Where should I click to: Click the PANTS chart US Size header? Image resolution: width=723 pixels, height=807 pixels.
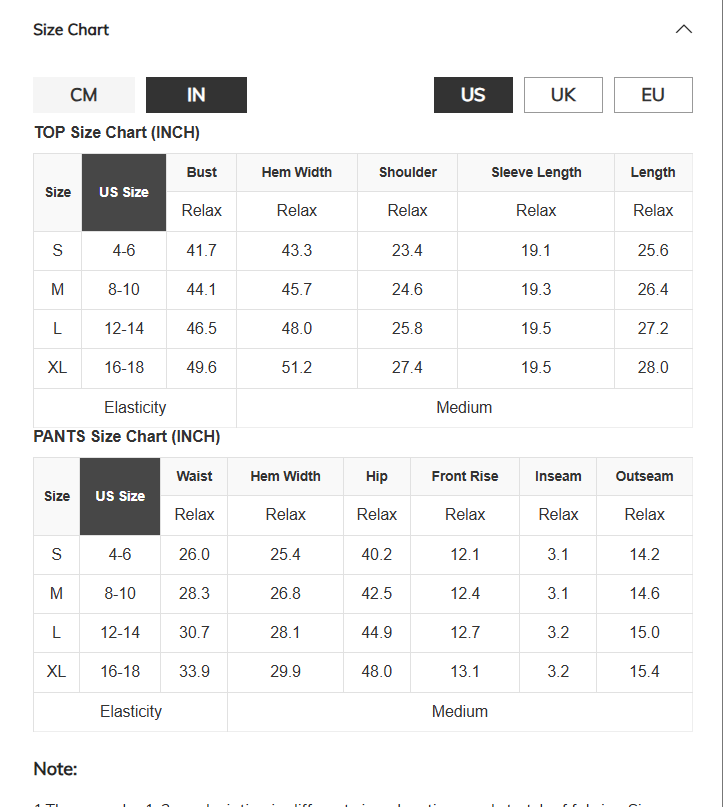(120, 496)
